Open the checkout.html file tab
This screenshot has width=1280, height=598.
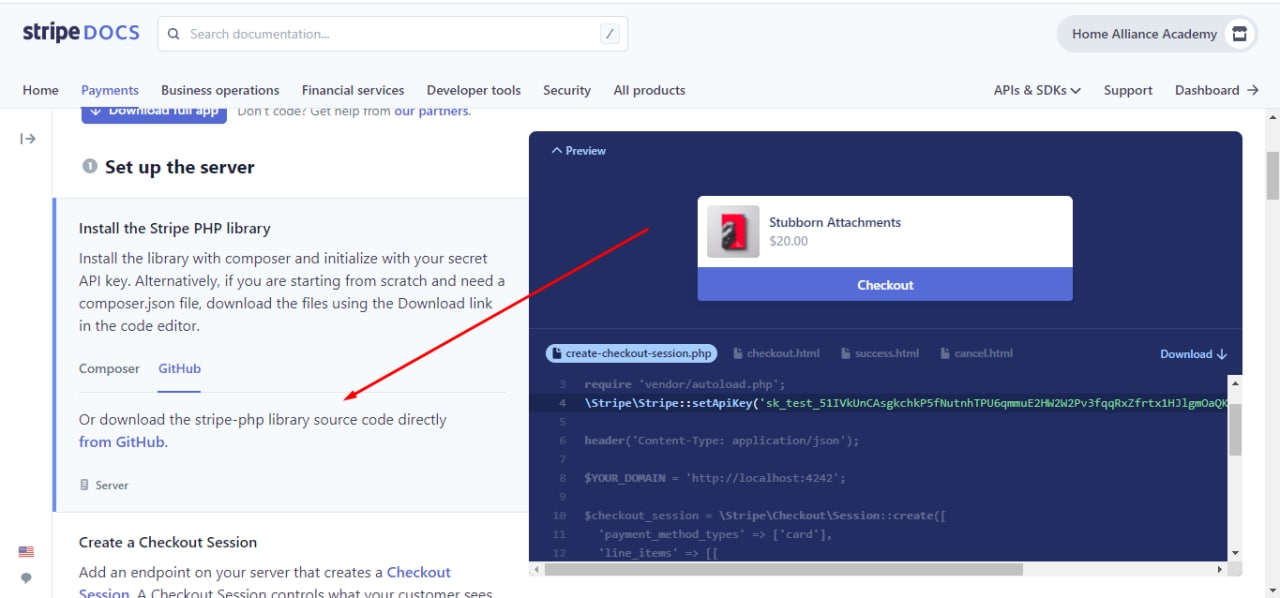[777, 353]
